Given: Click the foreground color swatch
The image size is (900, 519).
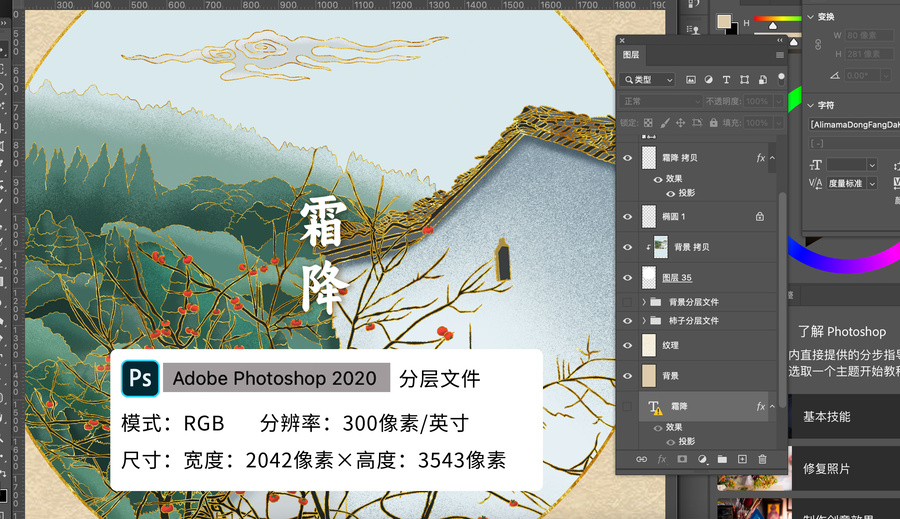Looking at the screenshot, I should pyautogui.click(x=723, y=21).
